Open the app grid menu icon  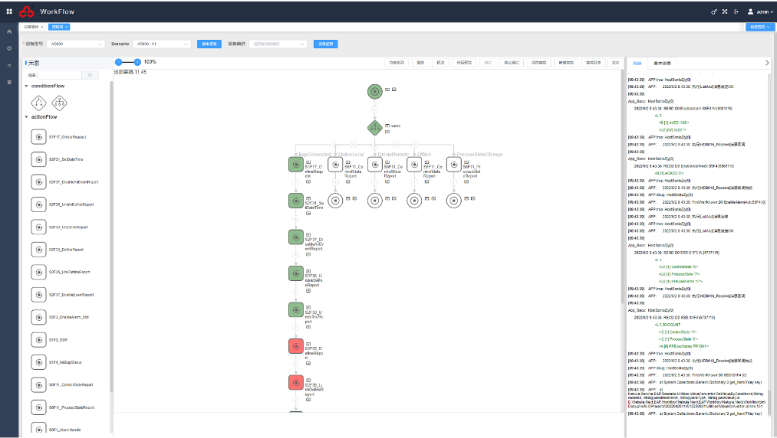(9, 11)
